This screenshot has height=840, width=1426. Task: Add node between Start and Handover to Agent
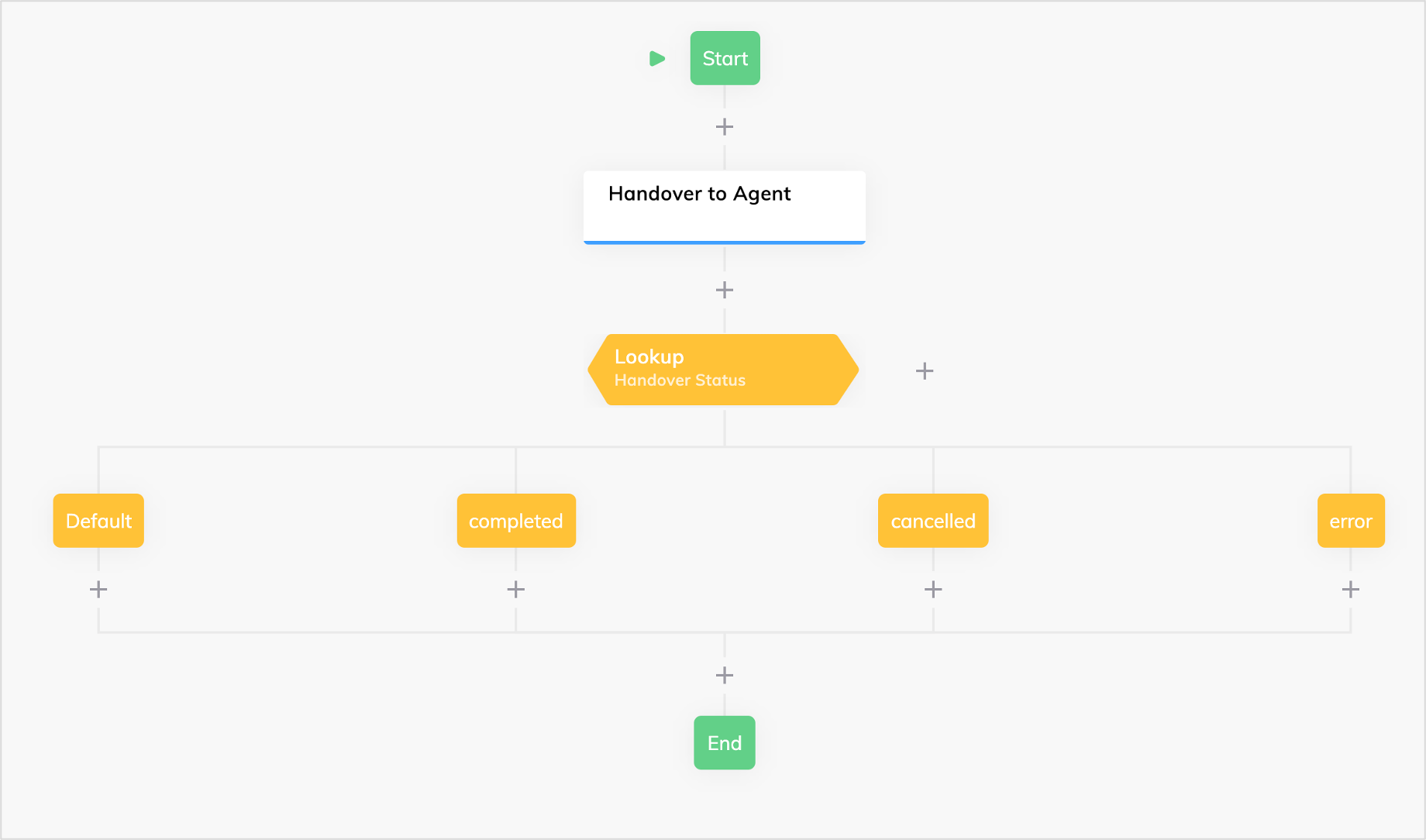click(x=725, y=127)
